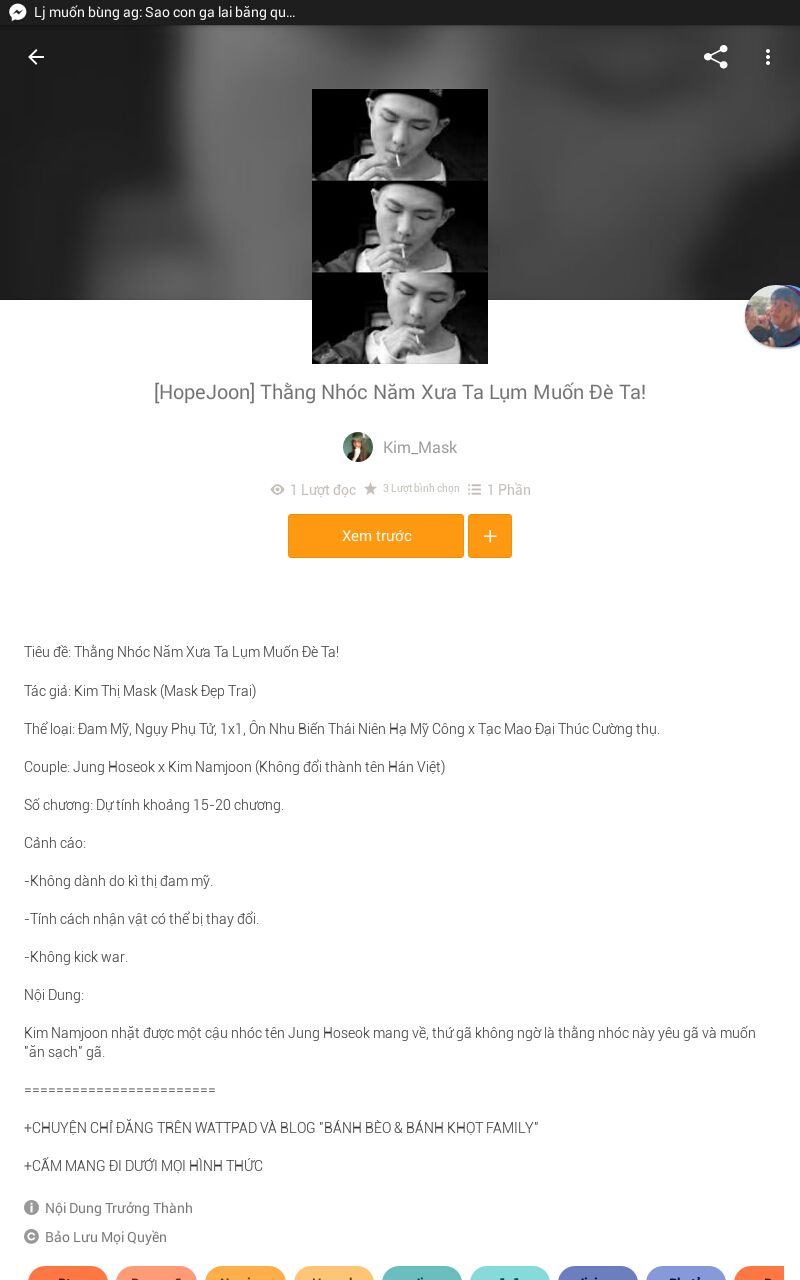Image resolution: width=800 pixels, height=1280 pixels.
Task: Share this story via the share icon
Action: tap(716, 57)
